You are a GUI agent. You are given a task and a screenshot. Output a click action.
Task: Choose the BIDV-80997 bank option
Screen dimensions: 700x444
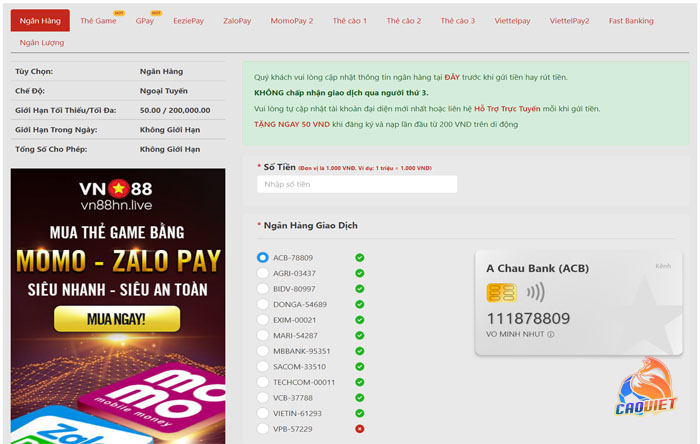point(262,289)
